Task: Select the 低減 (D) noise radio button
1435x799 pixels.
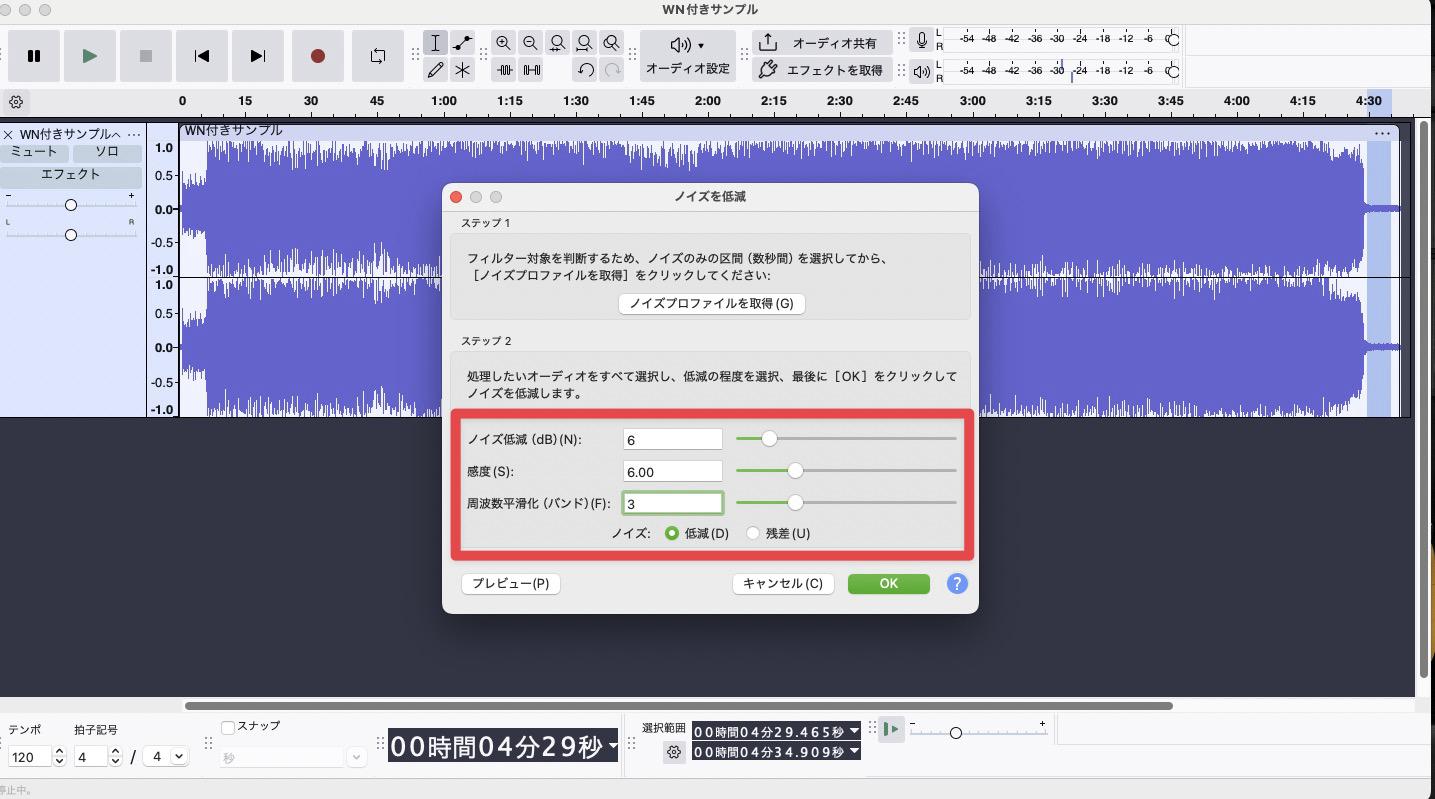Action: tap(672, 534)
